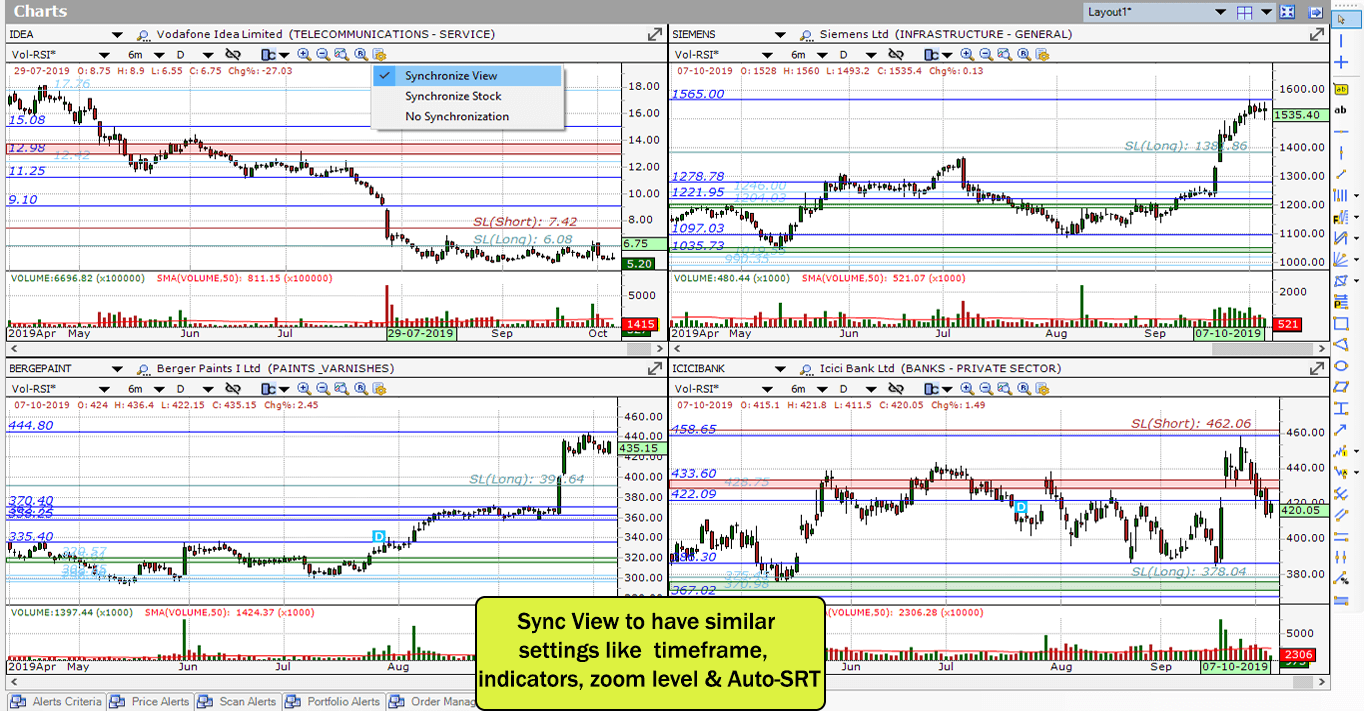Select the zoom in tool on IDEA chart
1366x711 pixels.
click(303, 55)
